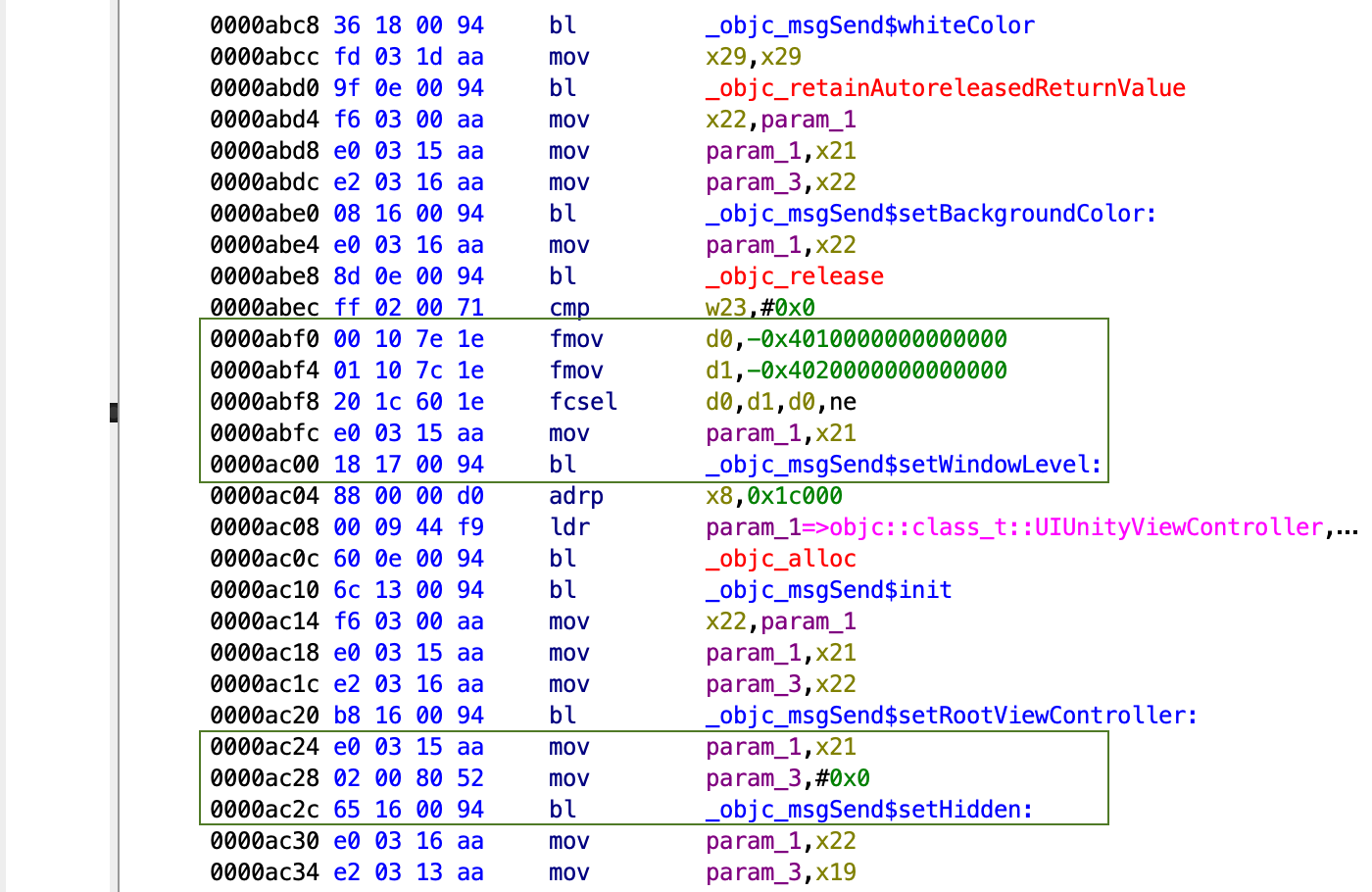Screen dimensions: 1372x892
Task: Select address 0000abf0 in the listing
Action: (x=265, y=339)
